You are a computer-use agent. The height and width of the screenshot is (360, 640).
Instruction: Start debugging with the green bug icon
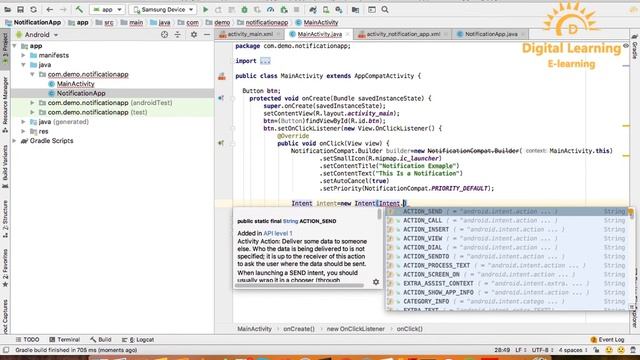[x=244, y=9]
